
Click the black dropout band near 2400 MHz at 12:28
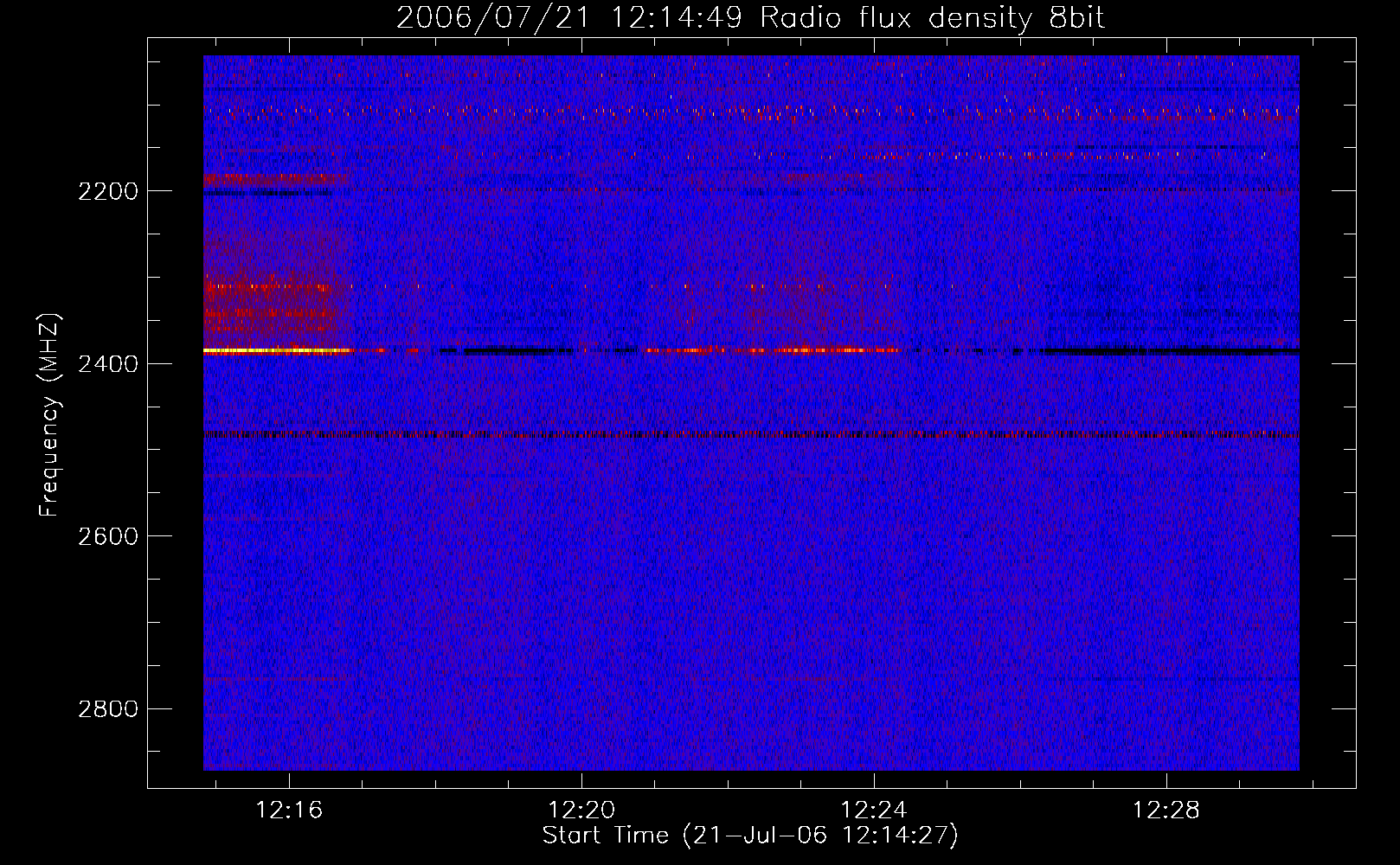(1168, 352)
